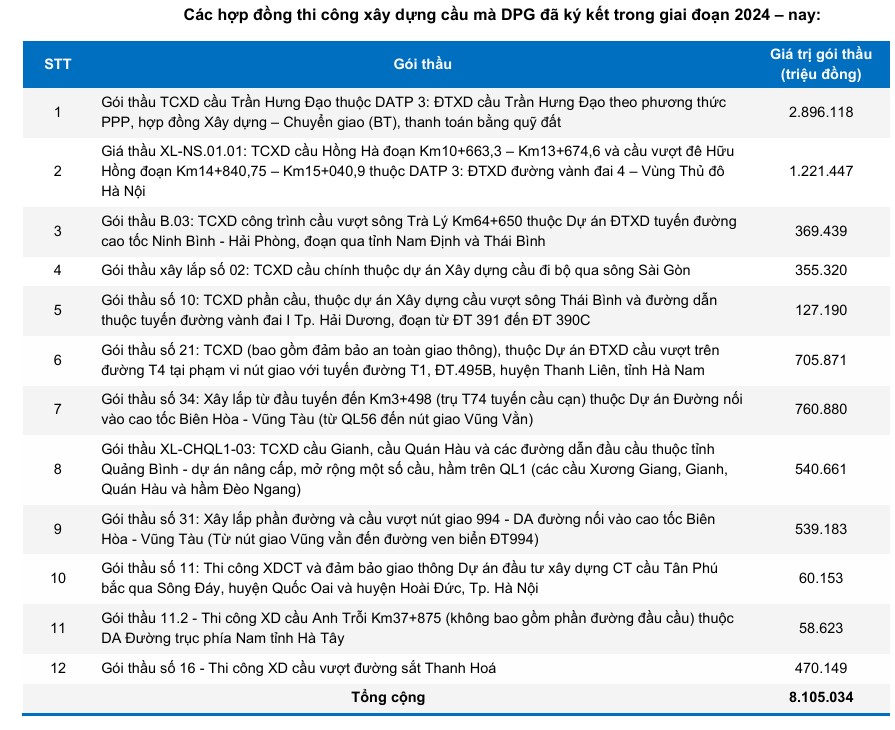Select the Gói thầu số 34 description text
The width and height of the screenshot is (895, 730).
pyautogui.click(x=419, y=408)
